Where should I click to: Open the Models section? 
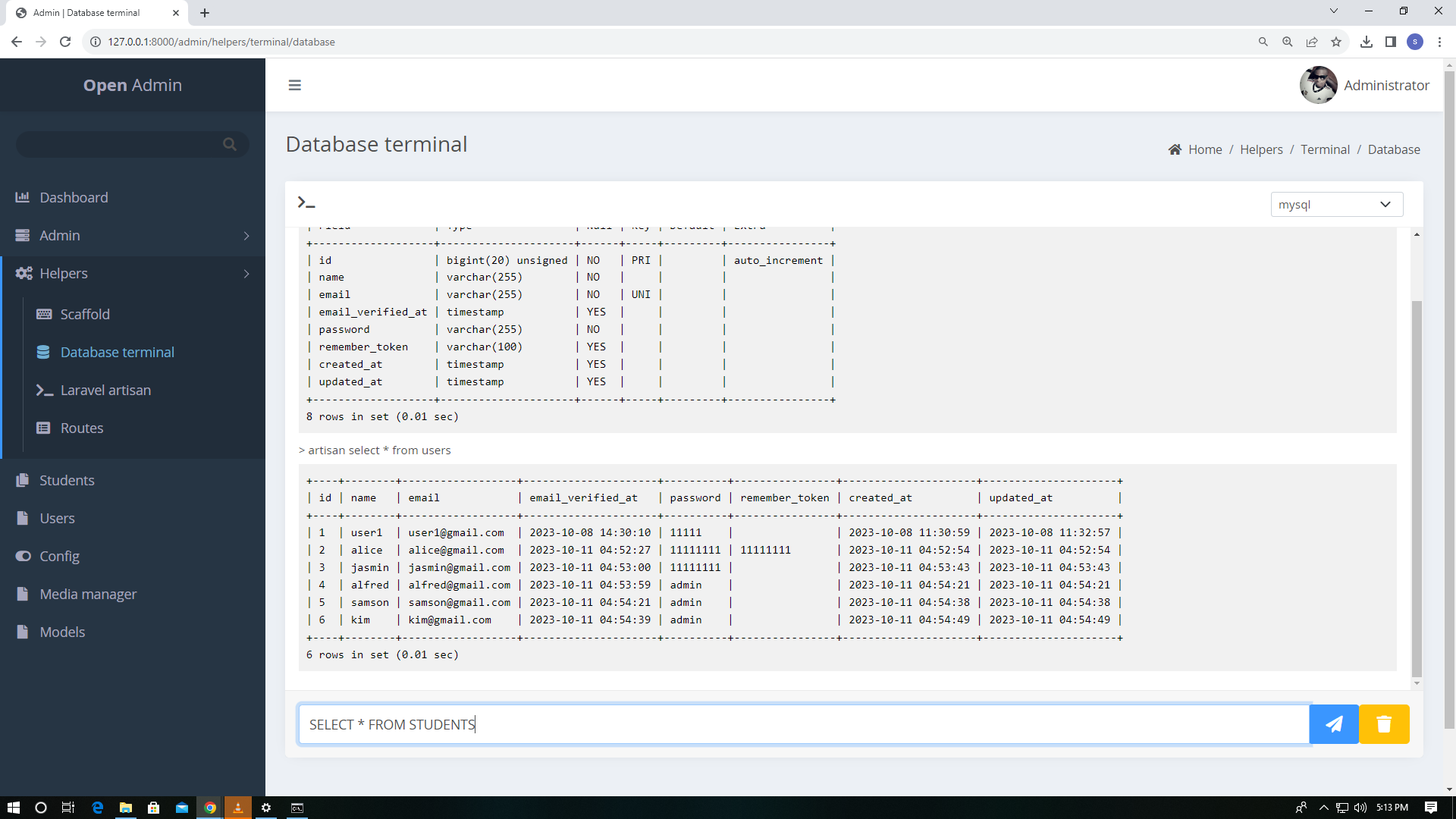[x=62, y=632]
